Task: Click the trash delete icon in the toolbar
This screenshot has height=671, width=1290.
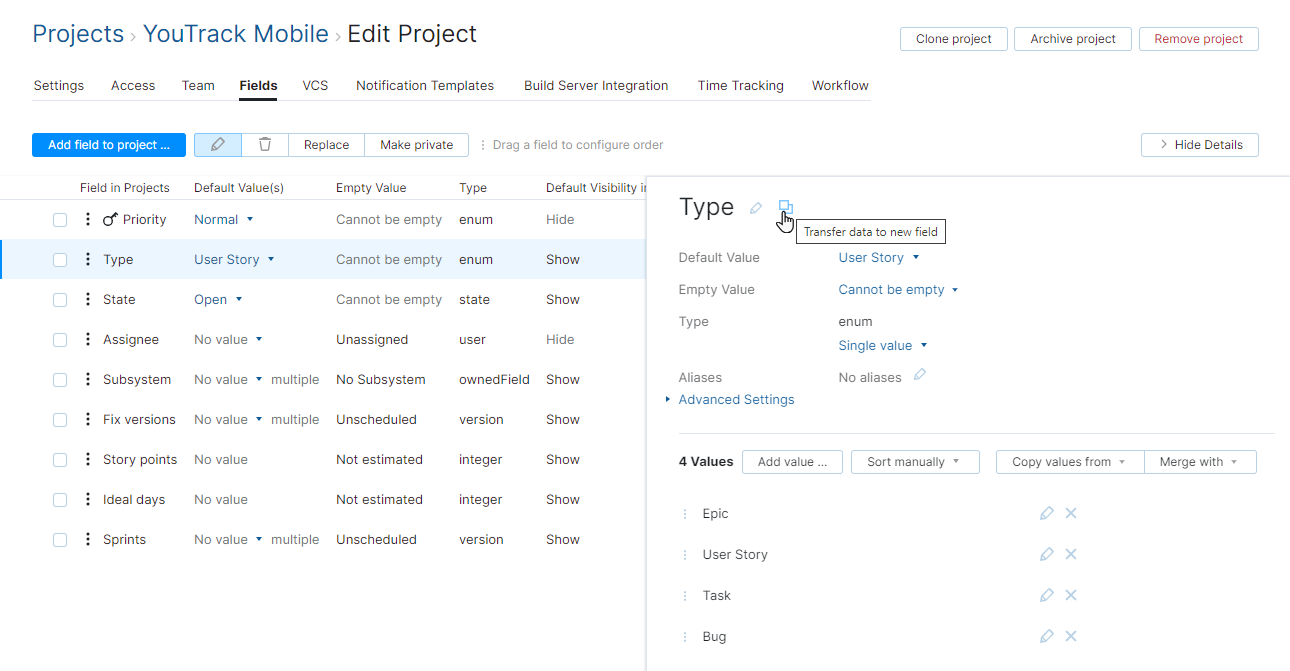Action: click(x=264, y=144)
